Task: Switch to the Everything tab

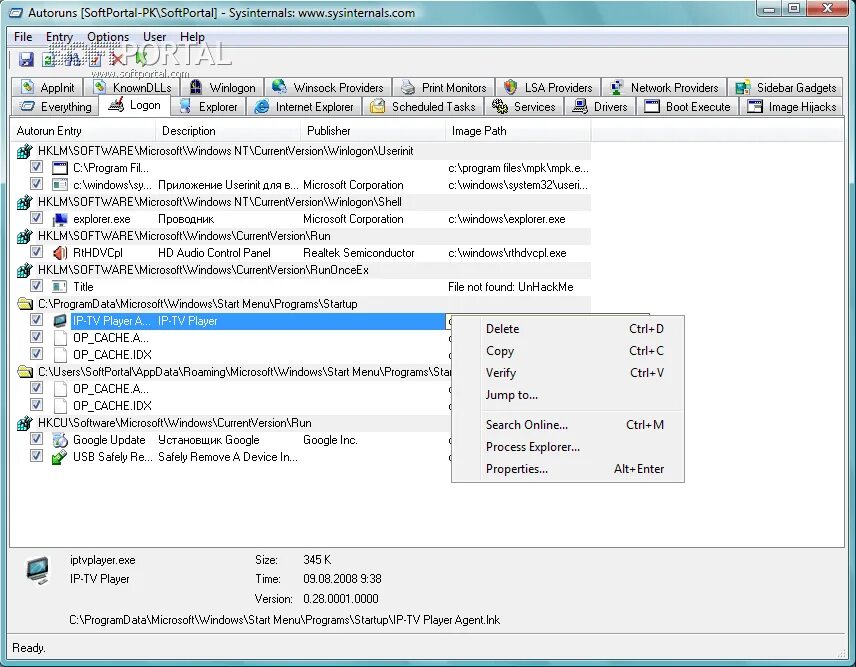Action: point(55,106)
